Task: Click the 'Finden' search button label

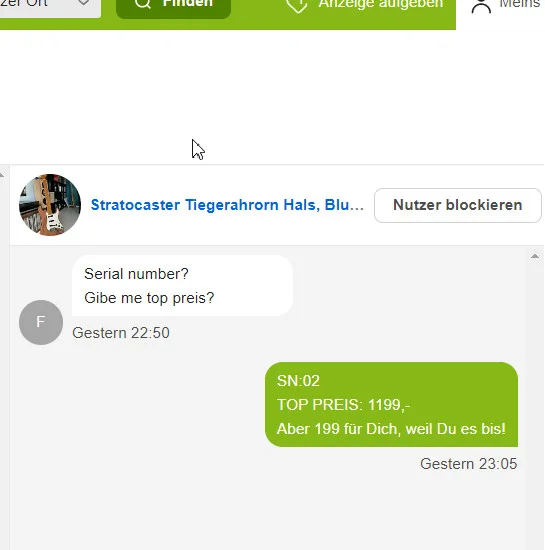Action: (188, 4)
